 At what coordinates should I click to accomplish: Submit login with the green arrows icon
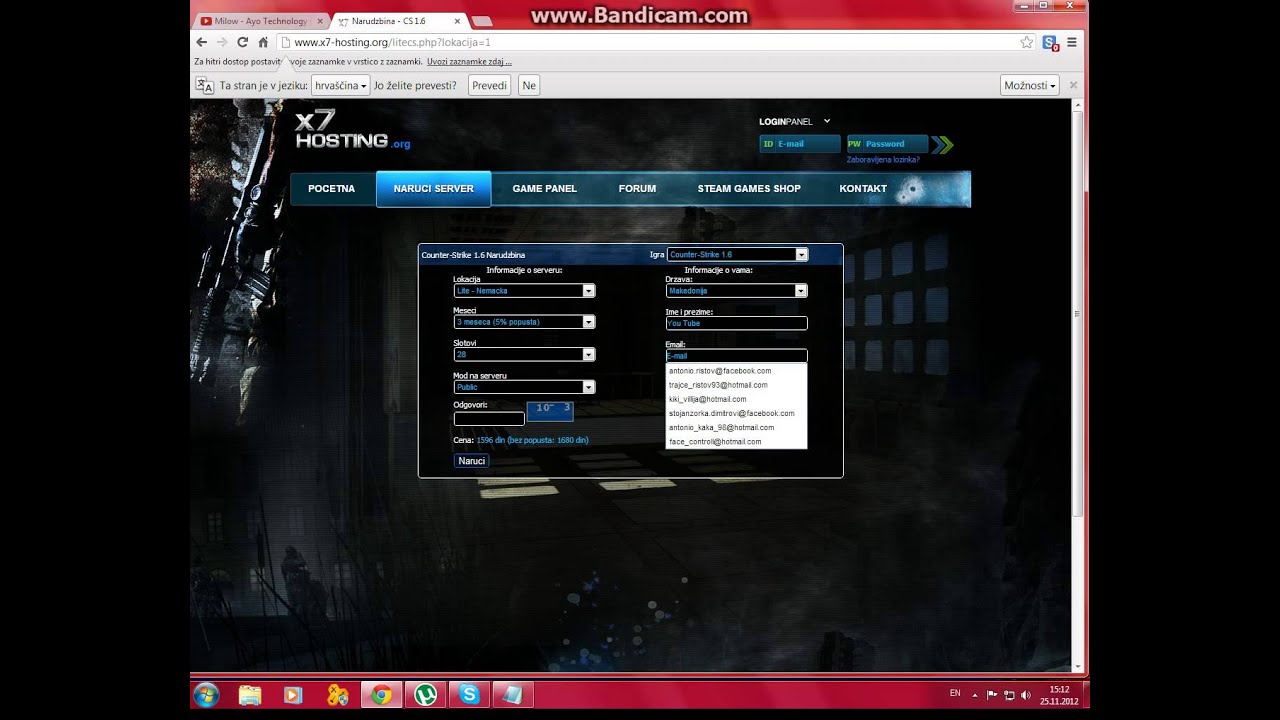pos(941,144)
